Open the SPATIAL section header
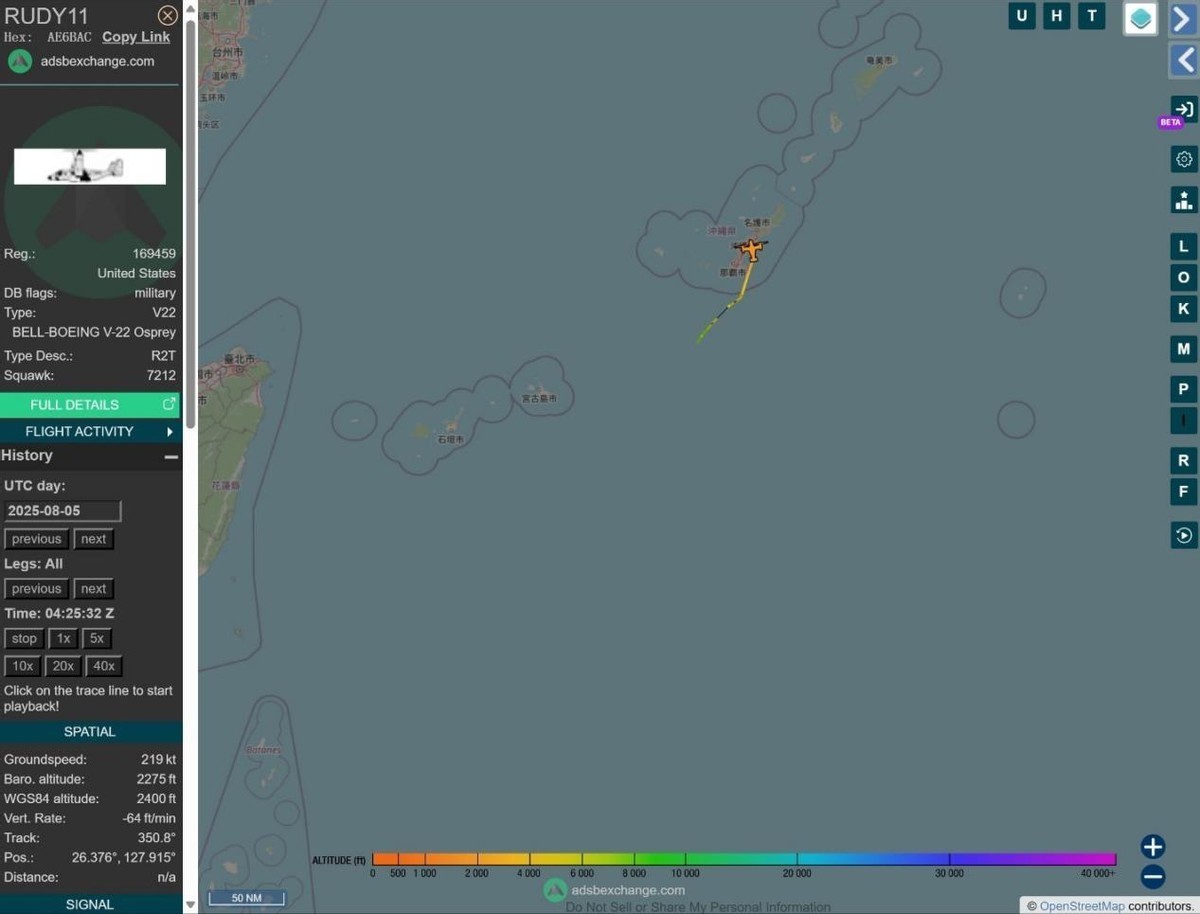This screenshot has width=1200, height=914. point(90,731)
